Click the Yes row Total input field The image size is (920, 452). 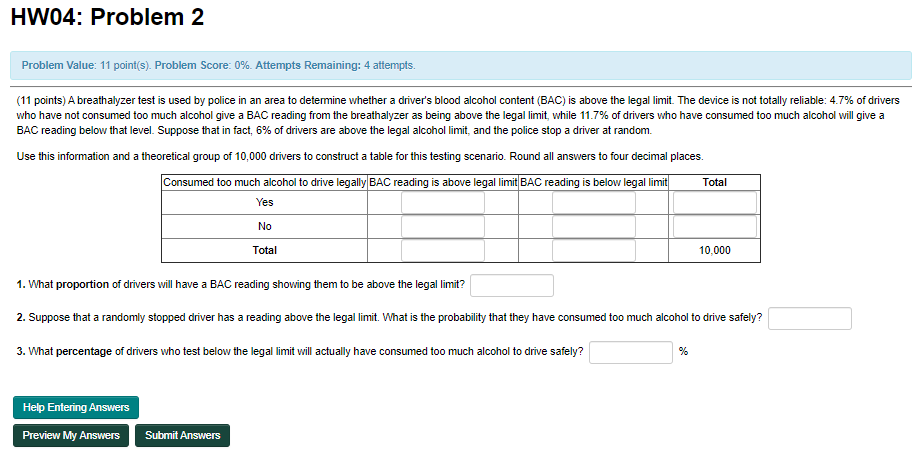coord(715,203)
